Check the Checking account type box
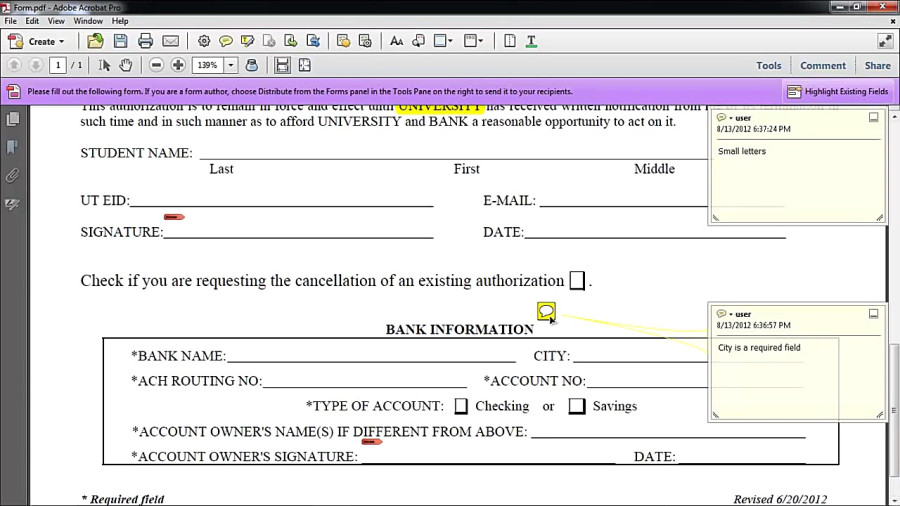Image resolution: width=900 pixels, height=506 pixels. click(461, 406)
